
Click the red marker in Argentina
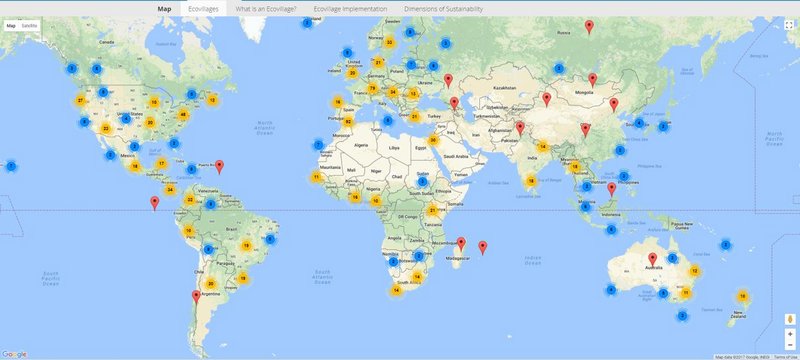click(x=196, y=297)
